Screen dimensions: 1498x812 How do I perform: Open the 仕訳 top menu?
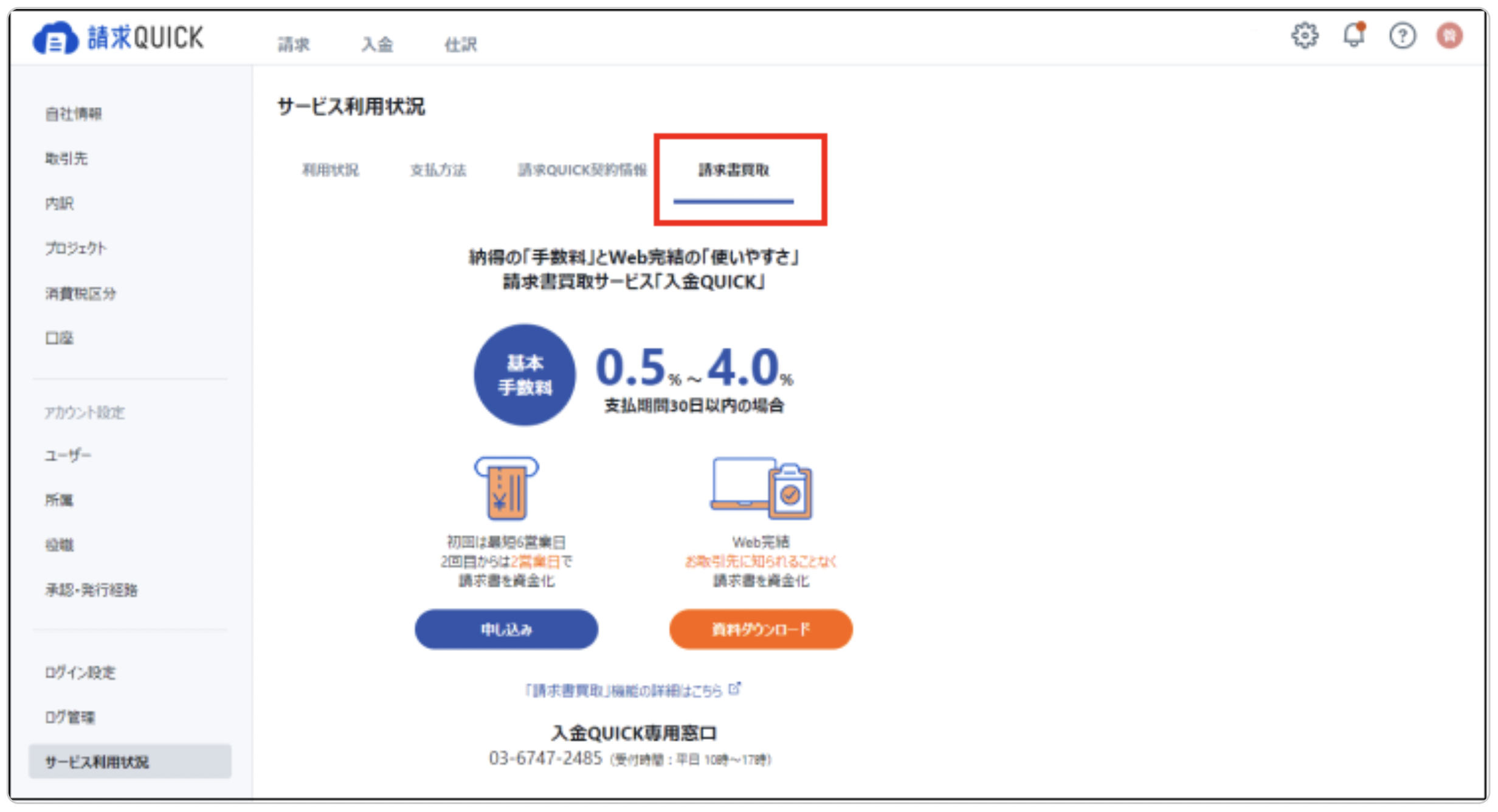point(461,44)
